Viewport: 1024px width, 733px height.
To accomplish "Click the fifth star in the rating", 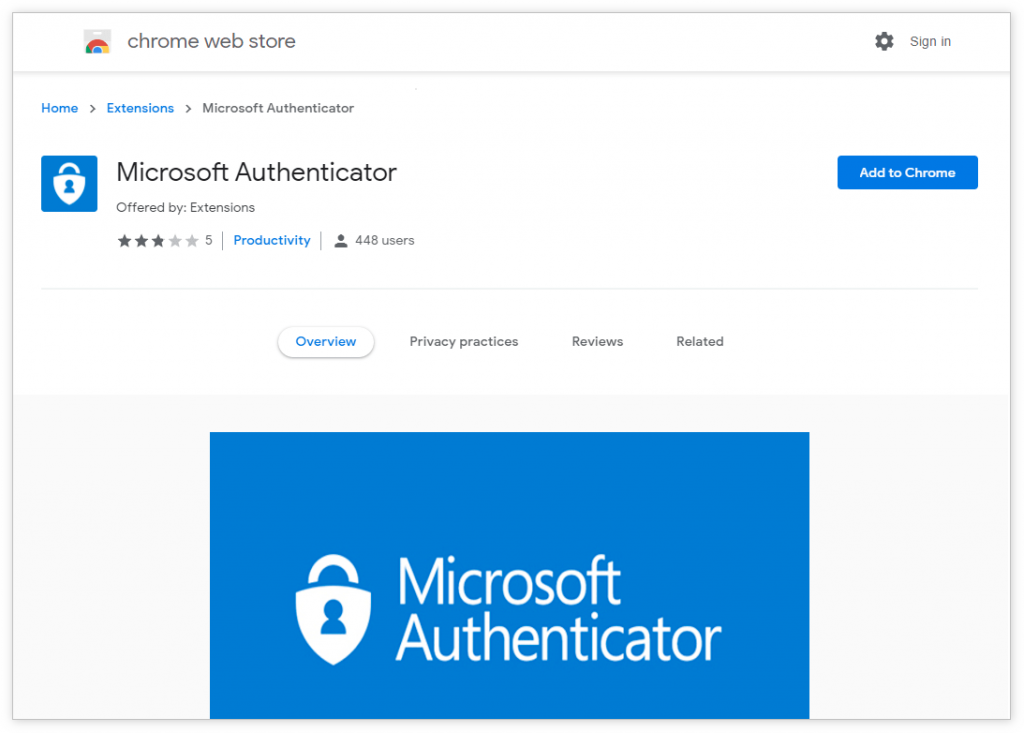I will 192,241.
